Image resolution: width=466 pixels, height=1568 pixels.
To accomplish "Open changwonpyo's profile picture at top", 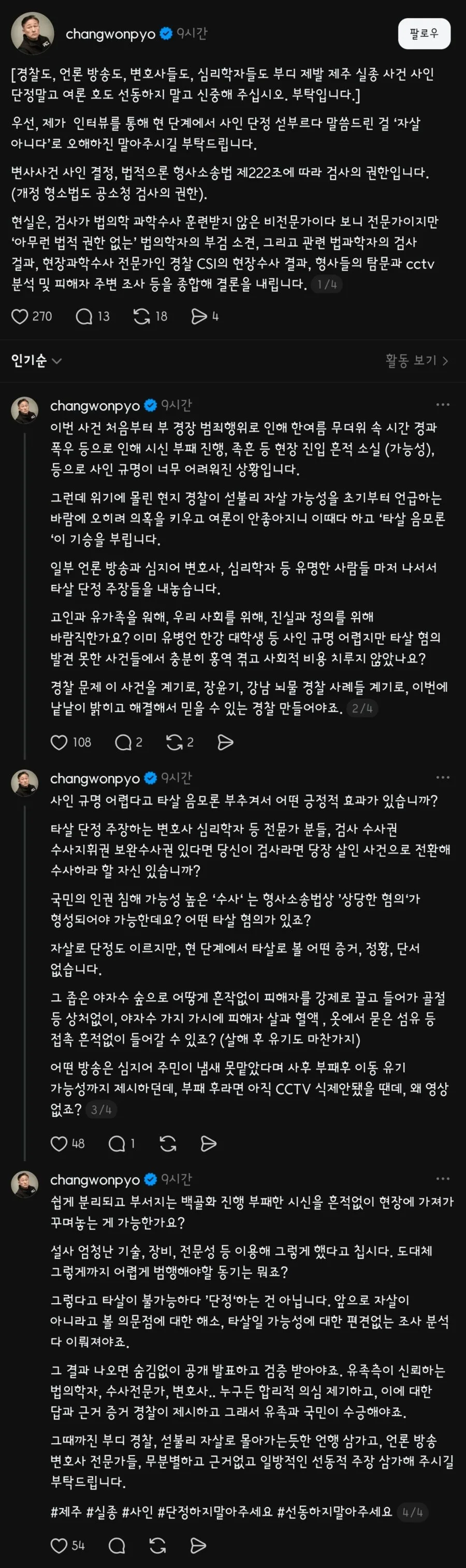I will (x=32, y=34).
